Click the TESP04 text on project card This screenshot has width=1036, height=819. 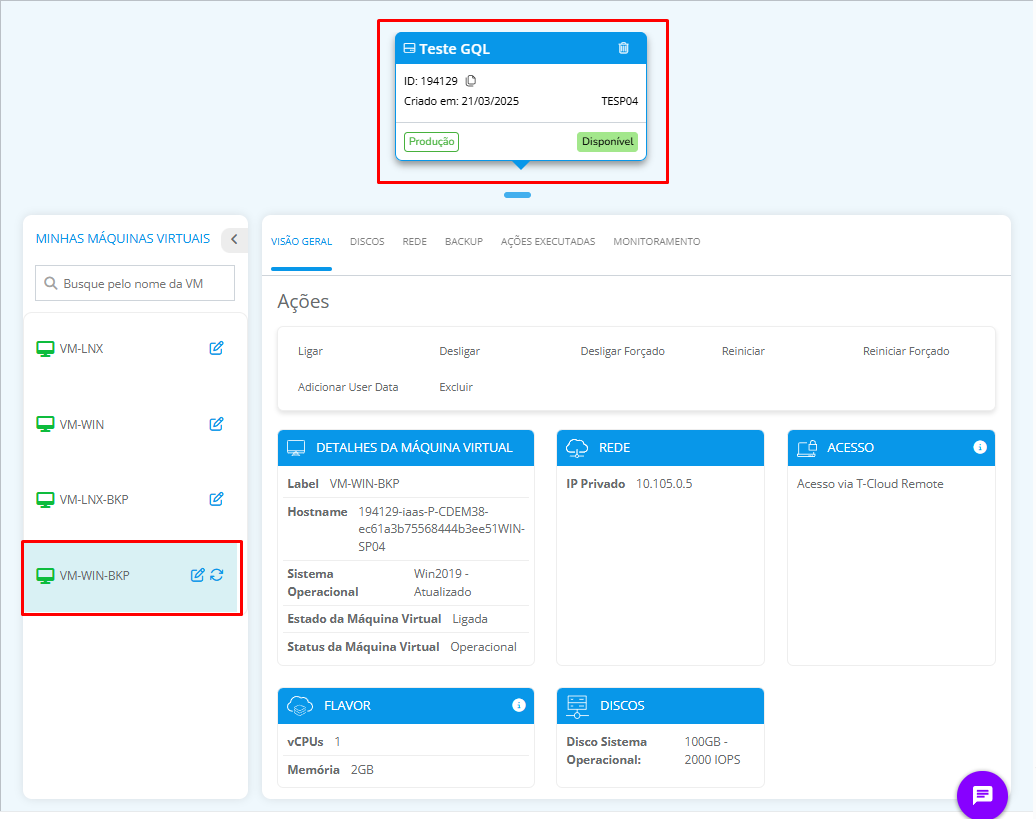619,101
